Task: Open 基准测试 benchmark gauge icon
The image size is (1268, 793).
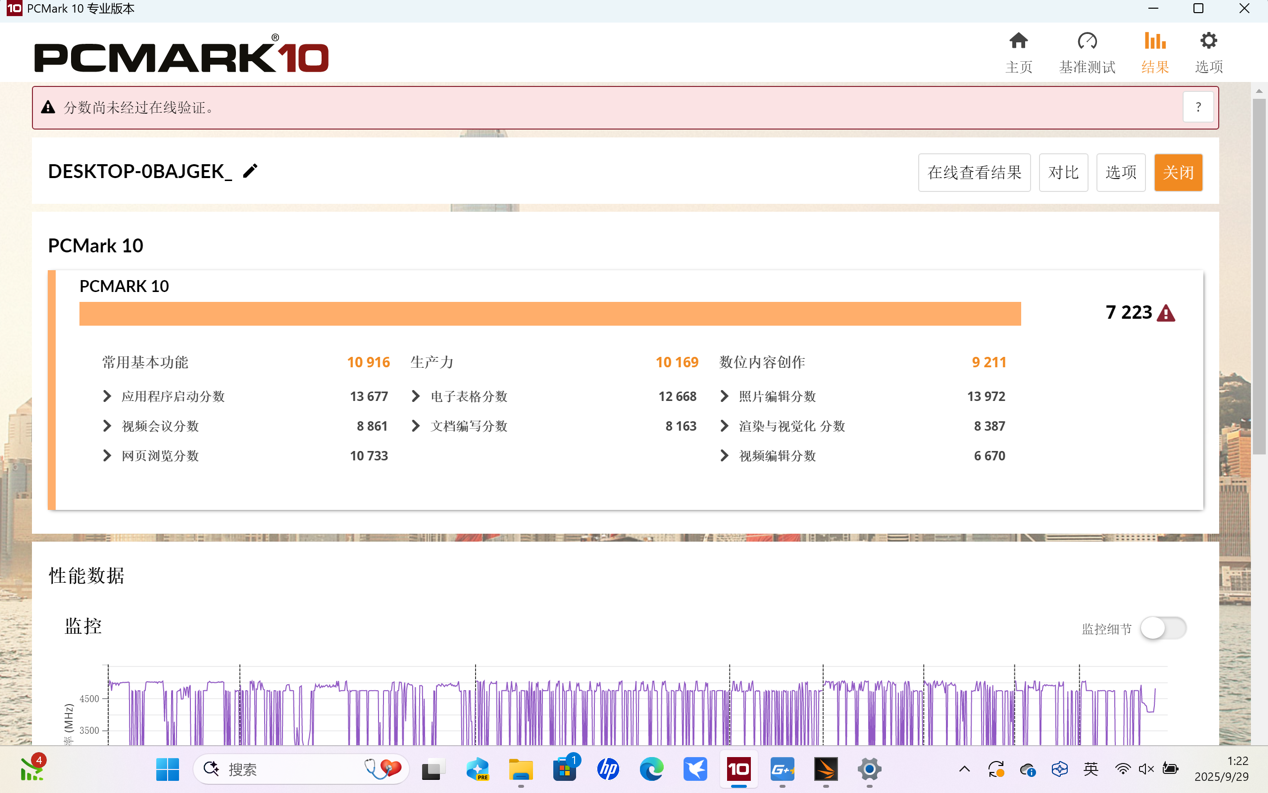Action: click(1086, 52)
